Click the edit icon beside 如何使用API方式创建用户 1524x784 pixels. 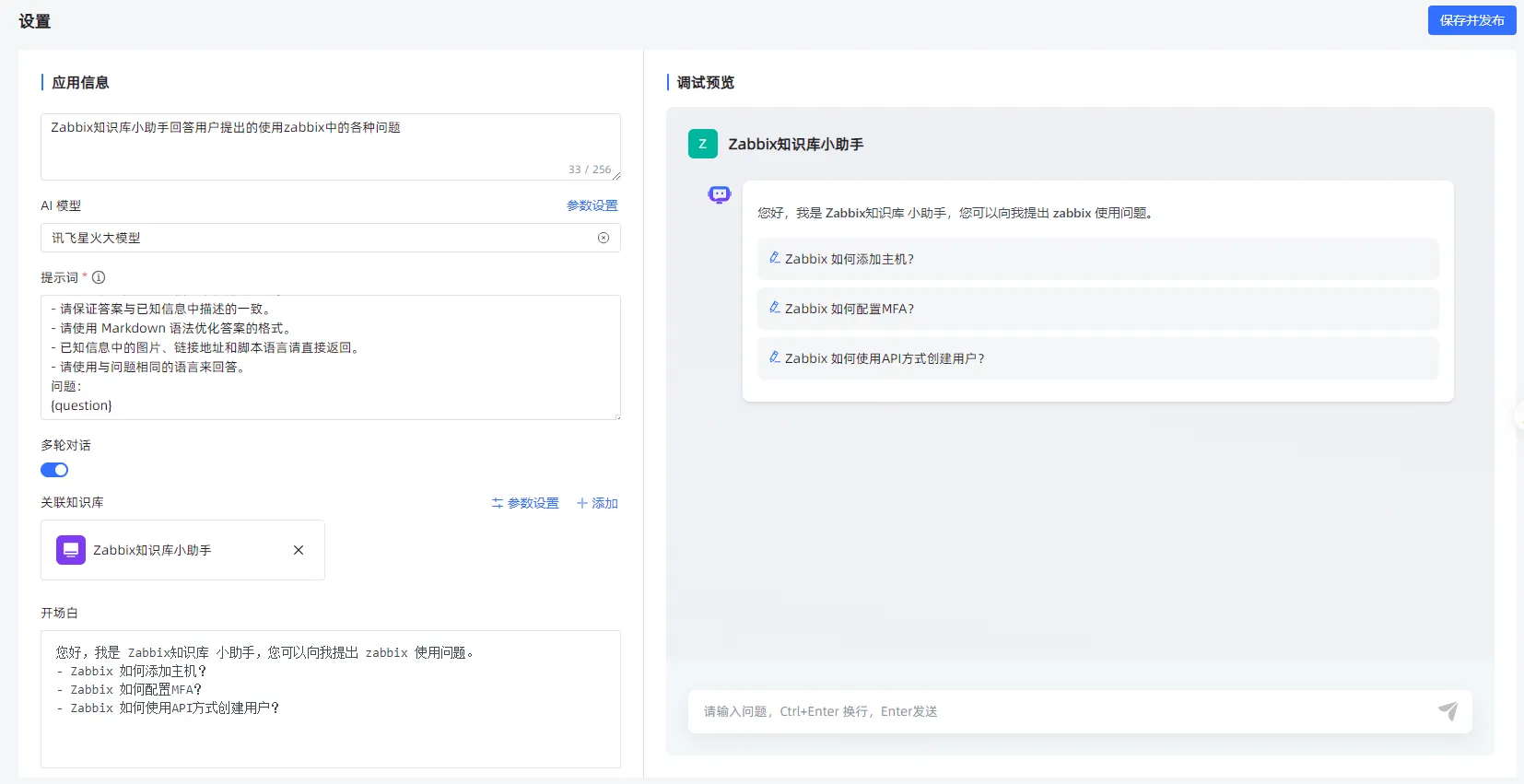click(x=775, y=357)
